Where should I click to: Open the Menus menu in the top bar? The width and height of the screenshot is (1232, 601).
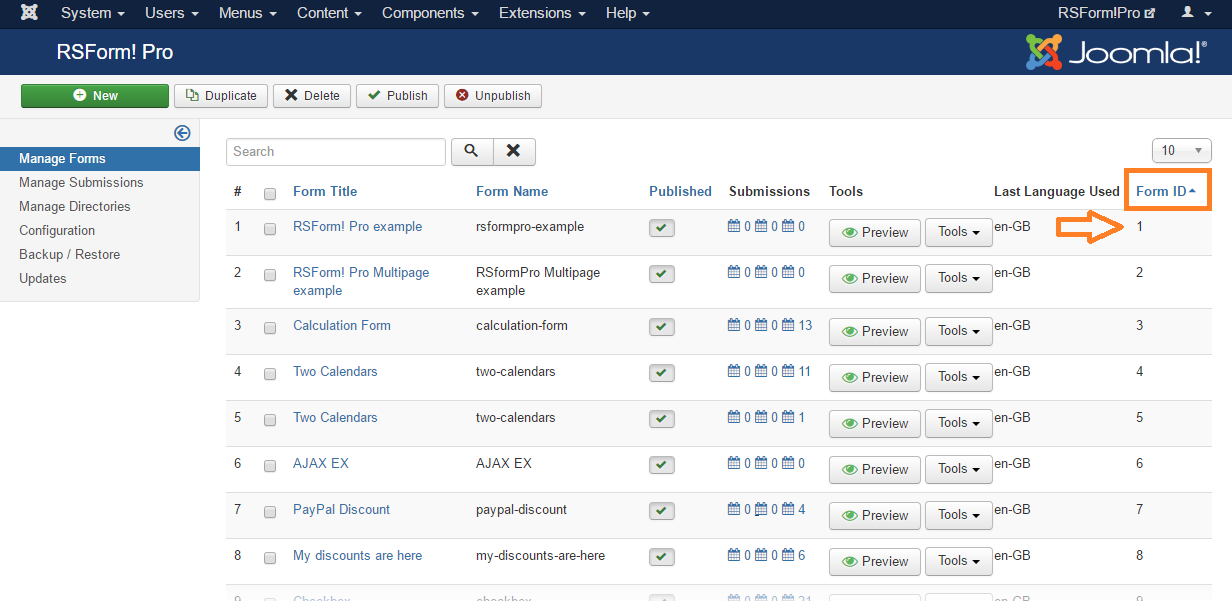tap(248, 13)
